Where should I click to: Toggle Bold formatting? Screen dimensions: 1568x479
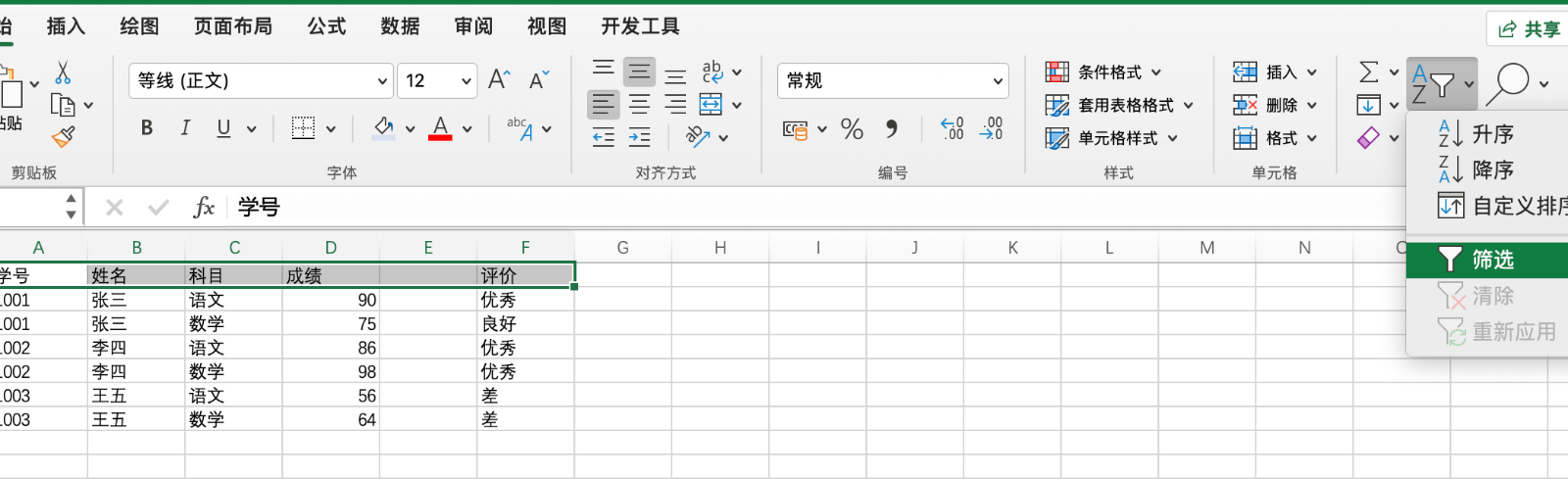147,128
